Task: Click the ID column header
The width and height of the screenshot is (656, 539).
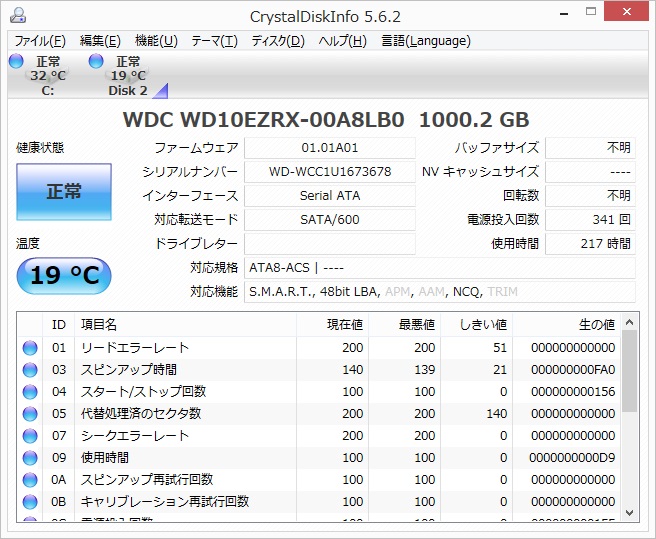Action: point(59,325)
